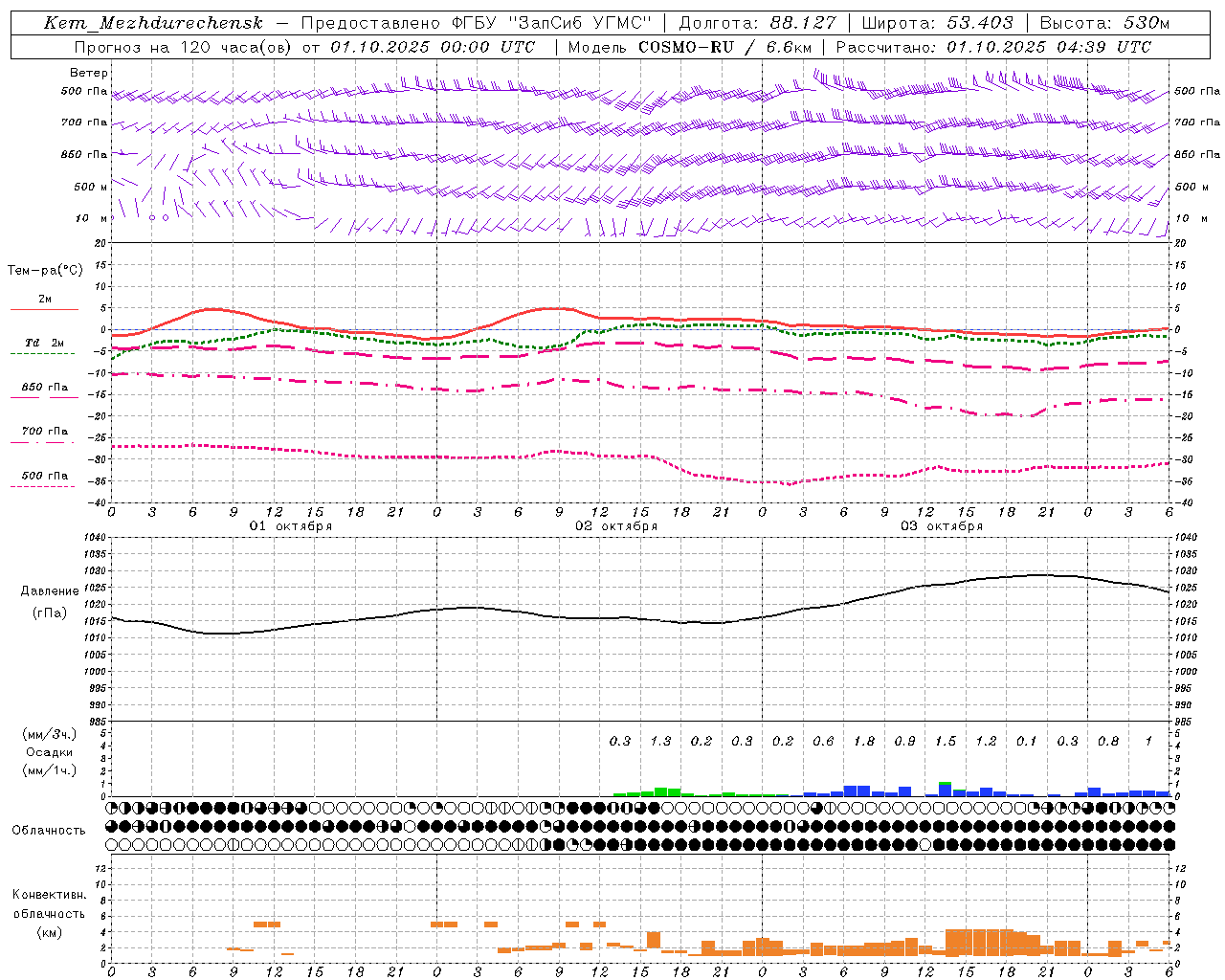Viewport: 1225px width, 980px height.
Task: Click the 0.9 precipitation total value
Action: [904, 741]
